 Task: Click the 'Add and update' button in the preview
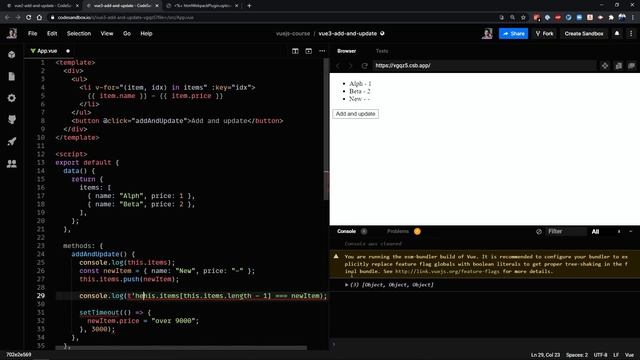point(356,114)
